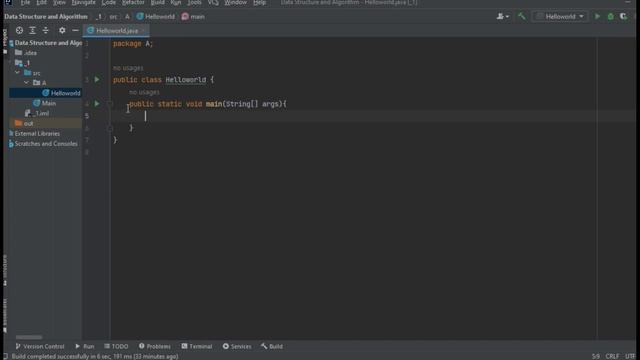The image size is (640, 360).
Task: Open the Help menu
Action: (259, 2)
